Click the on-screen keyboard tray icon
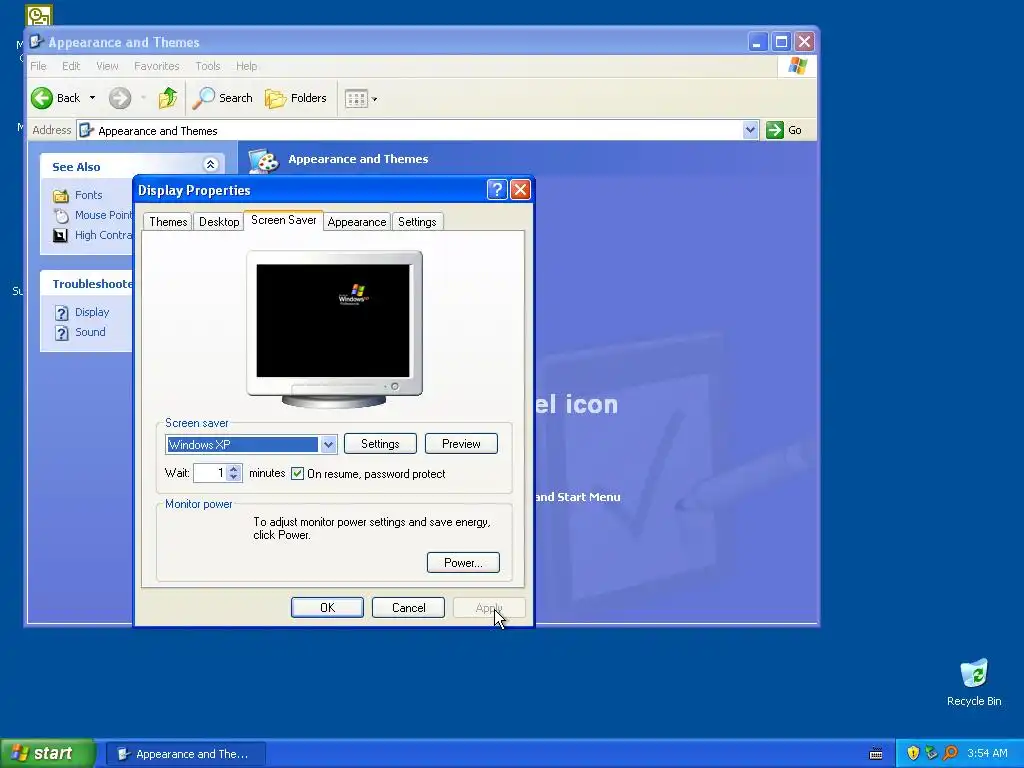This screenshot has height=768, width=1024. point(876,754)
